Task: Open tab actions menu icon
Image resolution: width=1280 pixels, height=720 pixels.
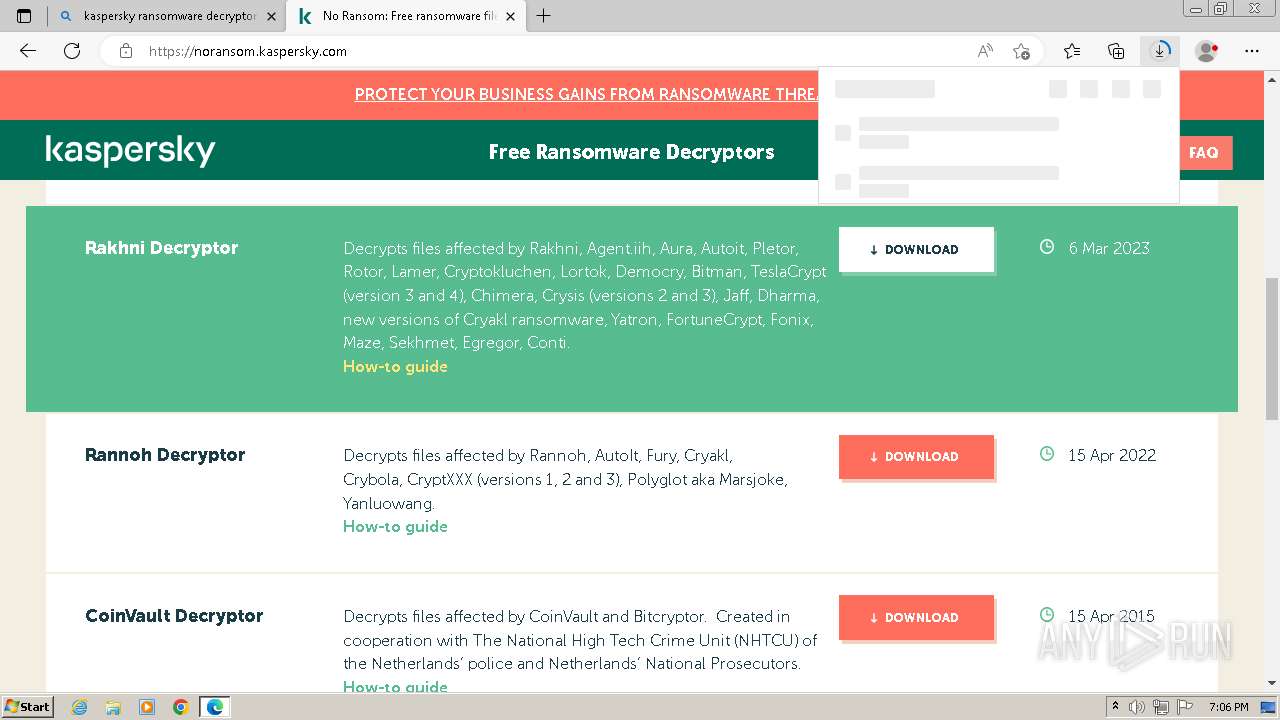Action: pyautogui.click(x=24, y=16)
